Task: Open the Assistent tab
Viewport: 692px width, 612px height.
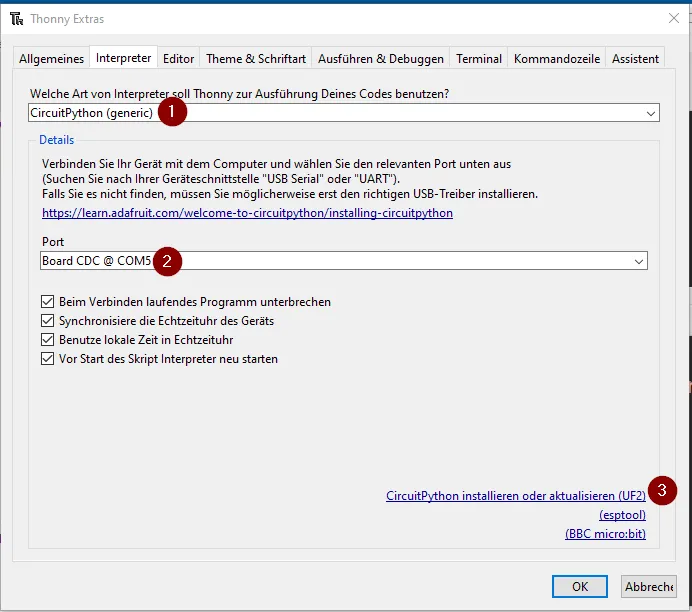Action: click(636, 59)
